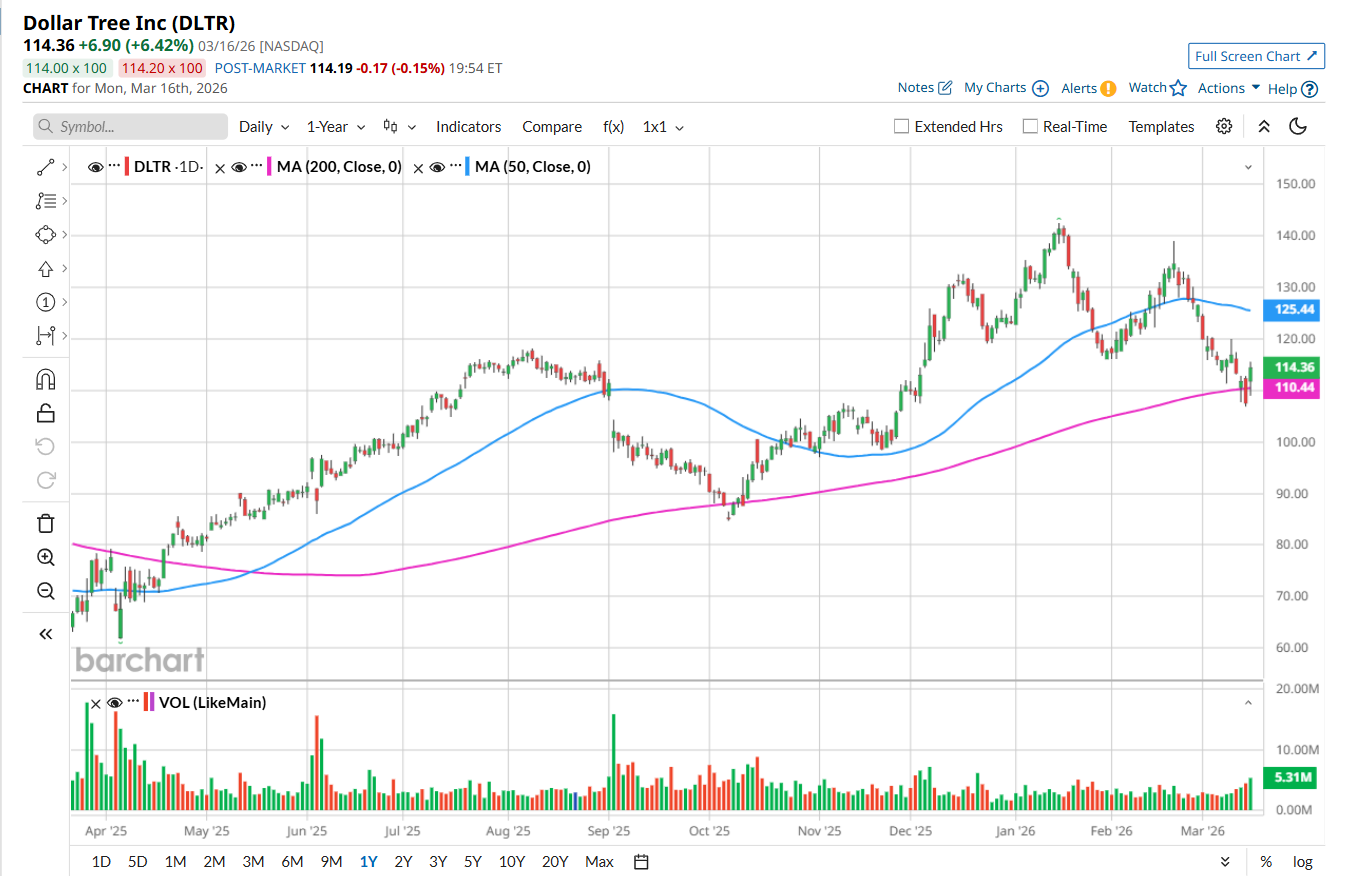Hide the MA 200 indicator eye
Viewport: 1345px width, 876px height.
[238, 167]
